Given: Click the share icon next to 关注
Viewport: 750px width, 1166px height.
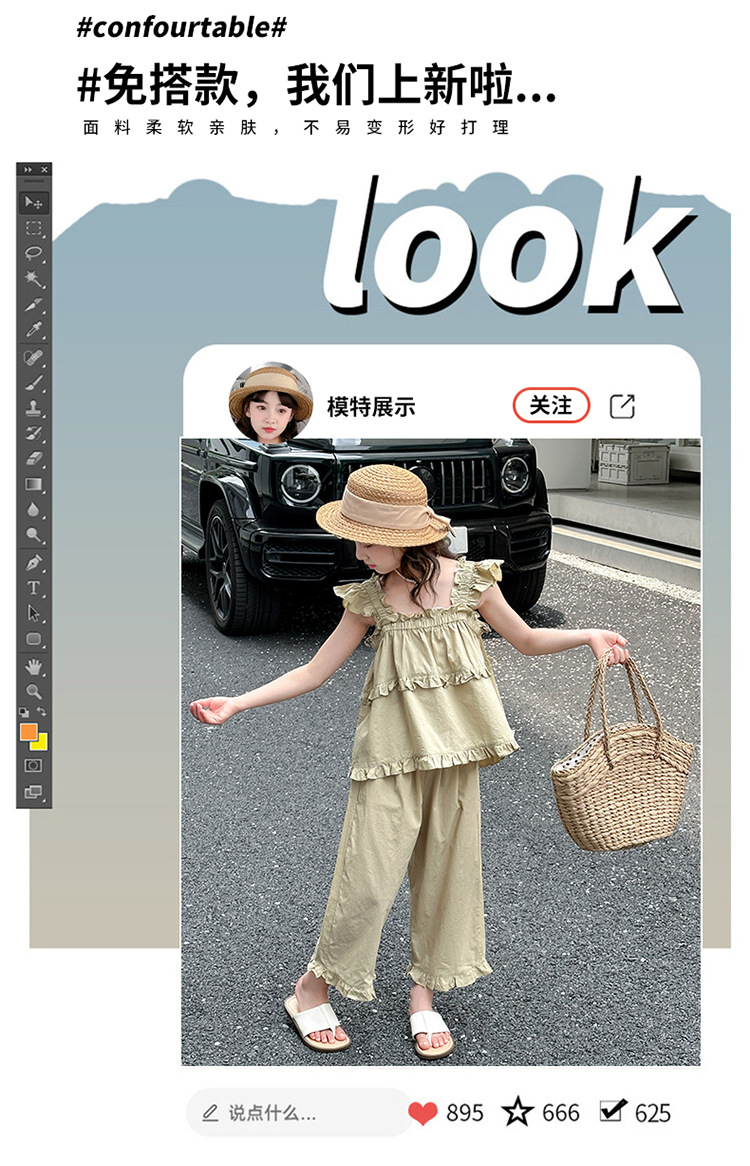Looking at the screenshot, I should [622, 406].
